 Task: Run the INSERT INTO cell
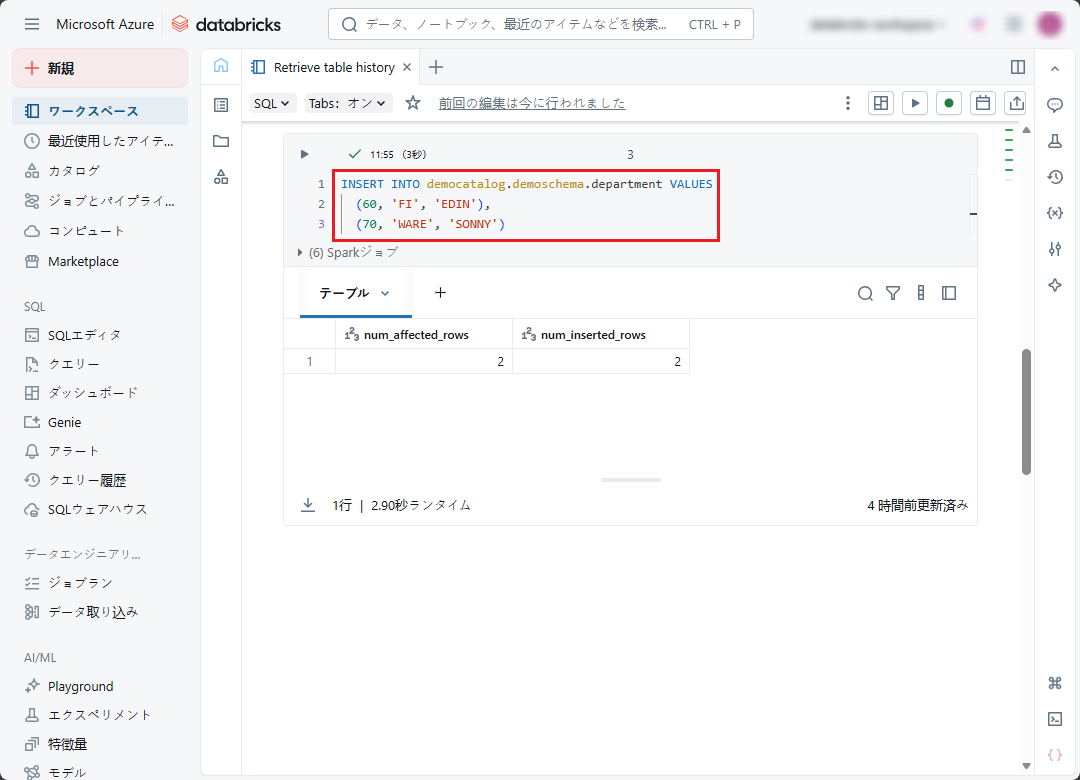[305, 154]
